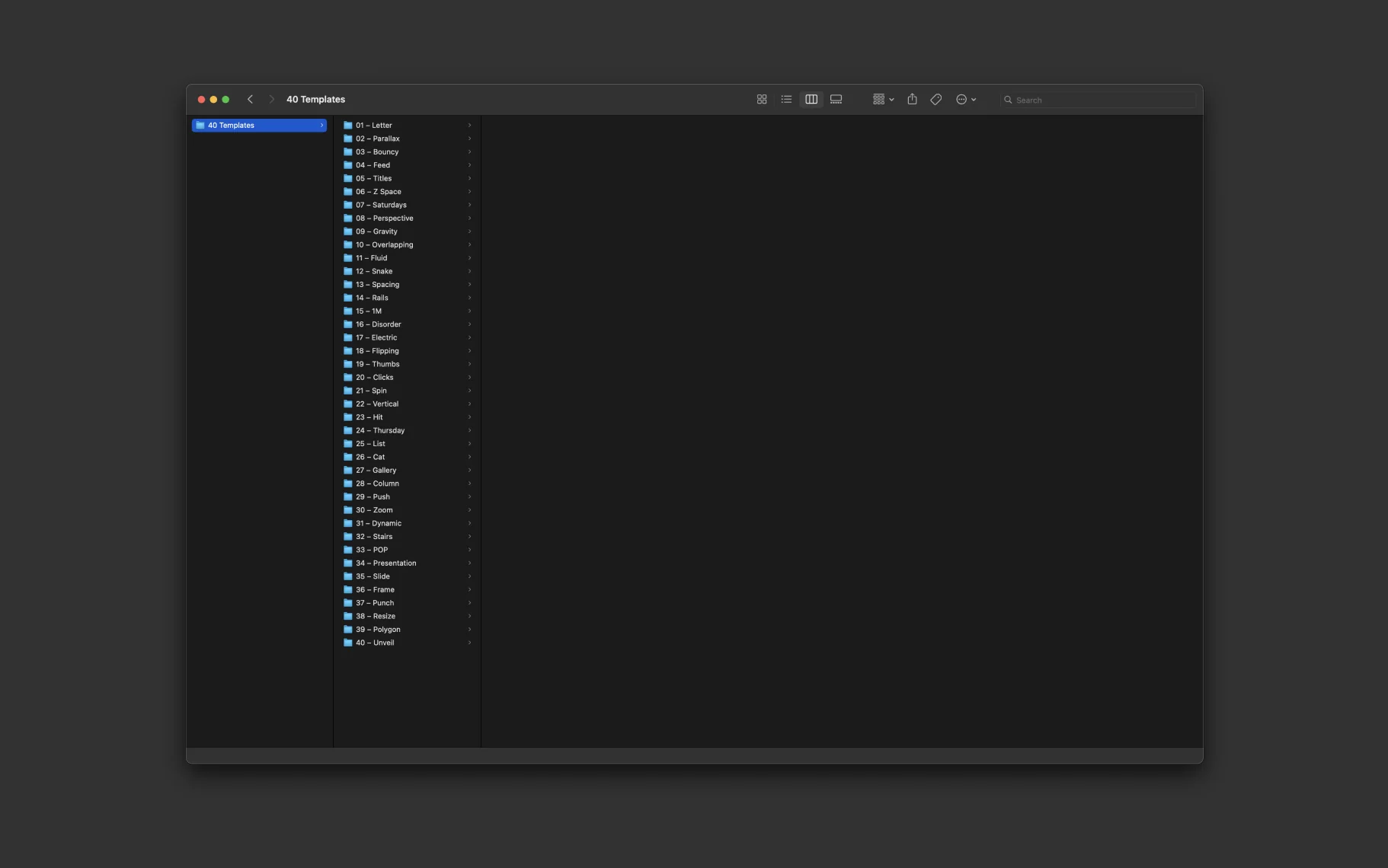
Task: Open the 34 – Presentation folder
Action: click(x=385, y=563)
